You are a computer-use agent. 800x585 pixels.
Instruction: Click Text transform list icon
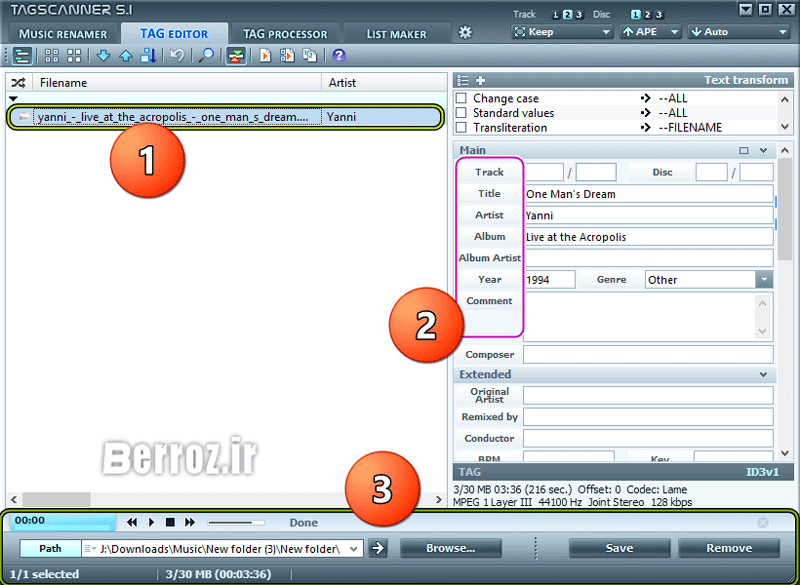(463, 80)
